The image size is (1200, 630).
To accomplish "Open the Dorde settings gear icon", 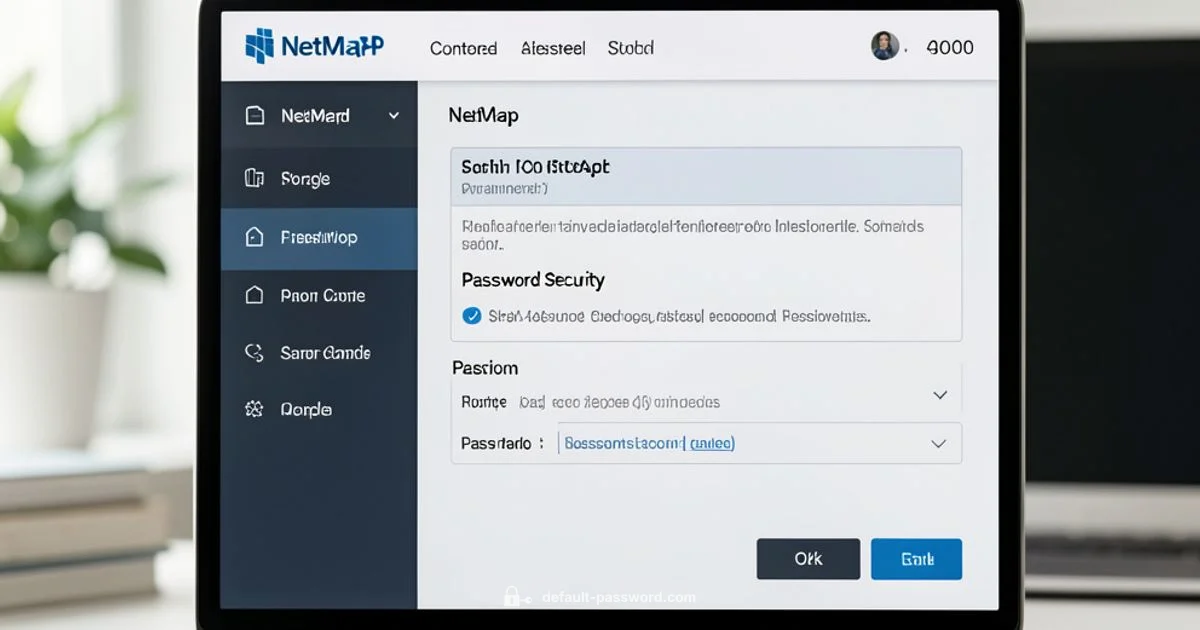I will [256, 409].
